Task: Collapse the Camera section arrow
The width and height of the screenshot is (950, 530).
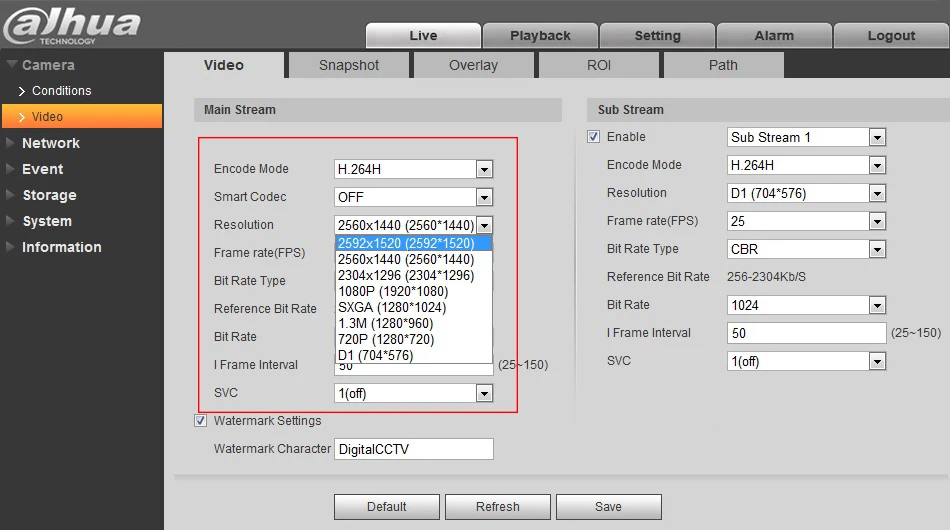Action: point(11,64)
